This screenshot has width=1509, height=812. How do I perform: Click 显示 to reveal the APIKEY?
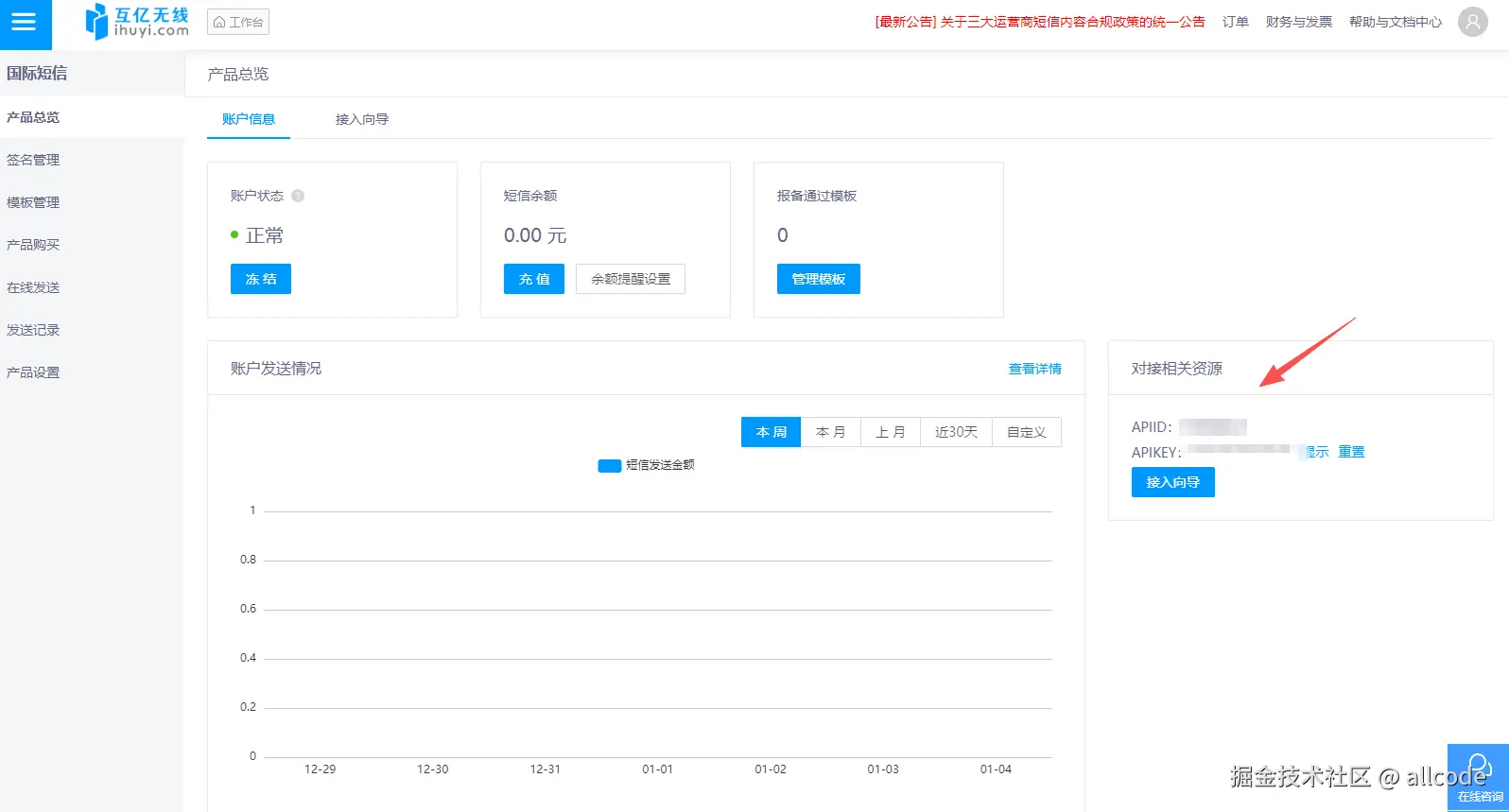pyautogui.click(x=1316, y=452)
